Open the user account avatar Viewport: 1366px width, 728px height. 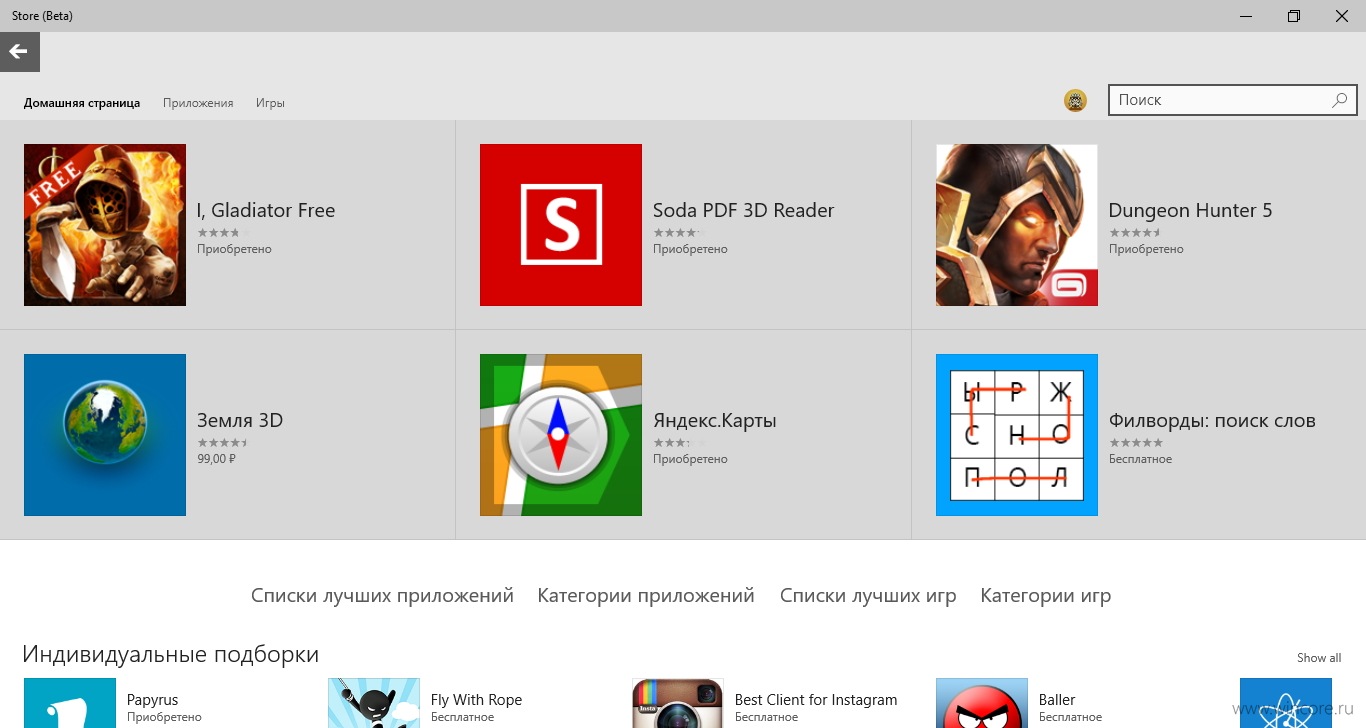coord(1075,100)
